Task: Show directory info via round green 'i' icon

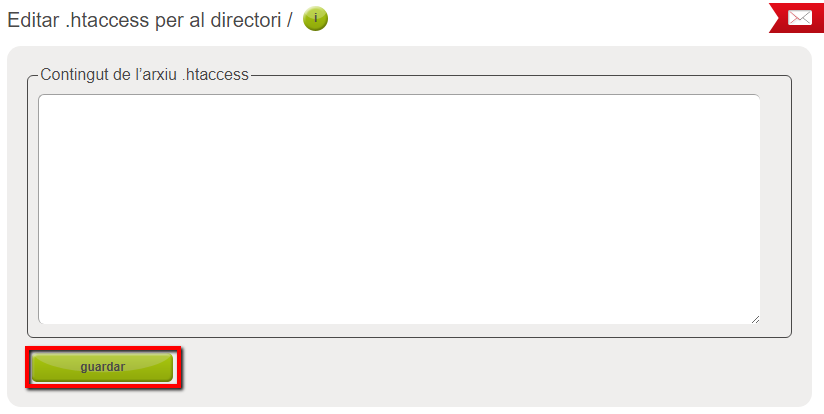Action: 315,19
